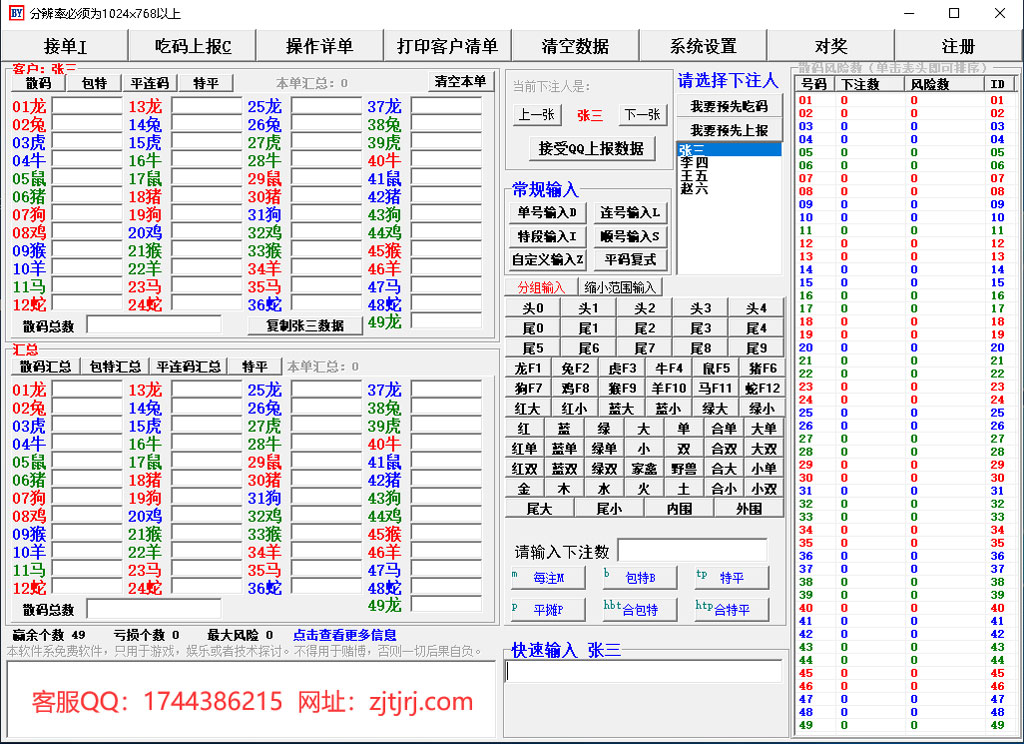Go to next bettor with 下一张
Image resolution: width=1024 pixels, height=744 pixels.
tap(642, 115)
